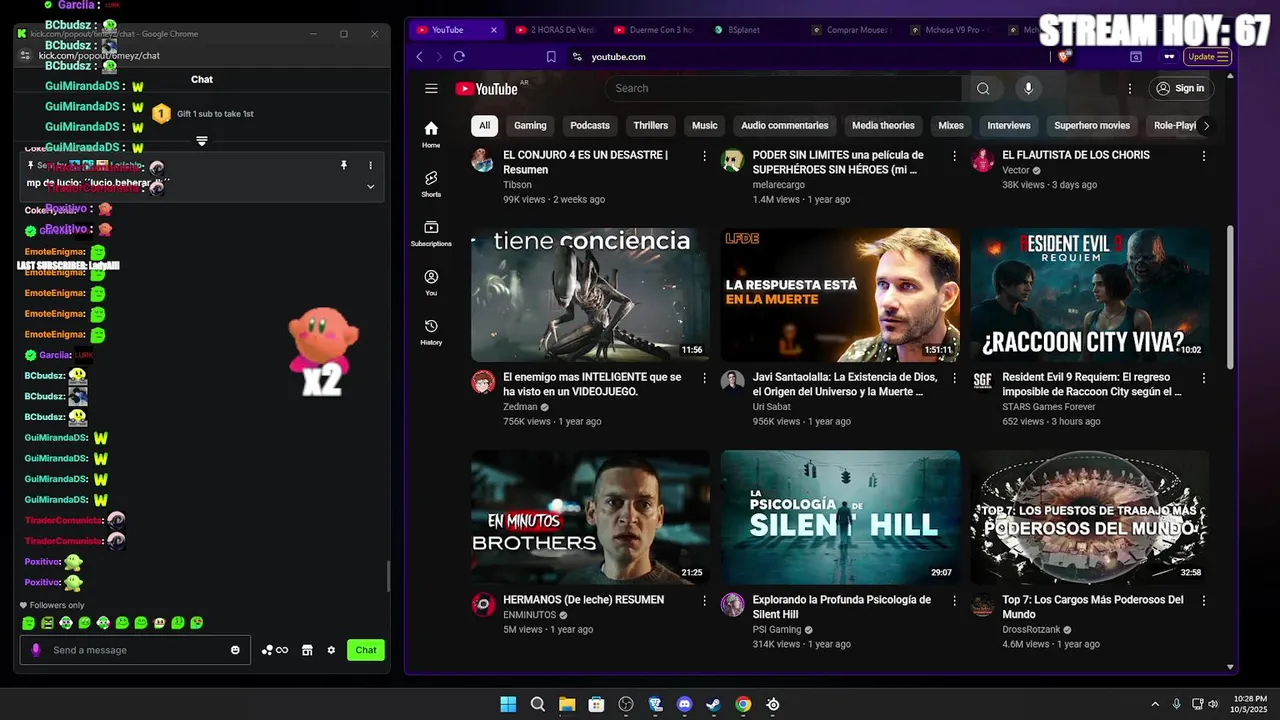Open Shorts in YouTube sidebar
The image size is (1280, 720).
coord(431,183)
